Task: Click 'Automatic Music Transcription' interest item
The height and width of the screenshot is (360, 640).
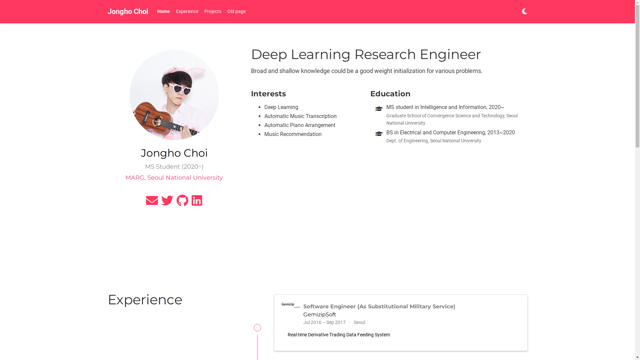Action: (x=300, y=116)
